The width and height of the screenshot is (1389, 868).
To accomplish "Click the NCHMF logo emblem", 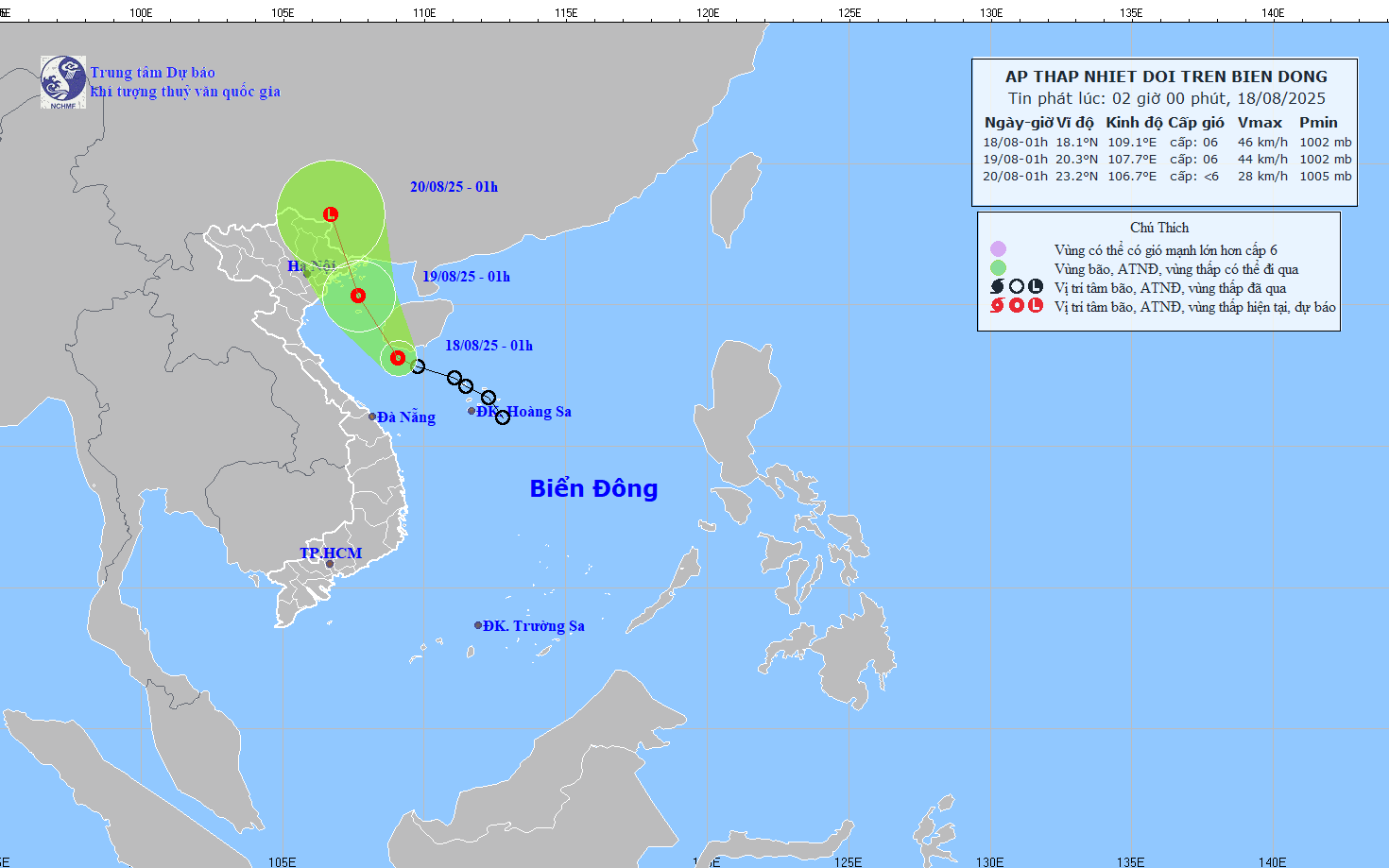I will pos(63,82).
